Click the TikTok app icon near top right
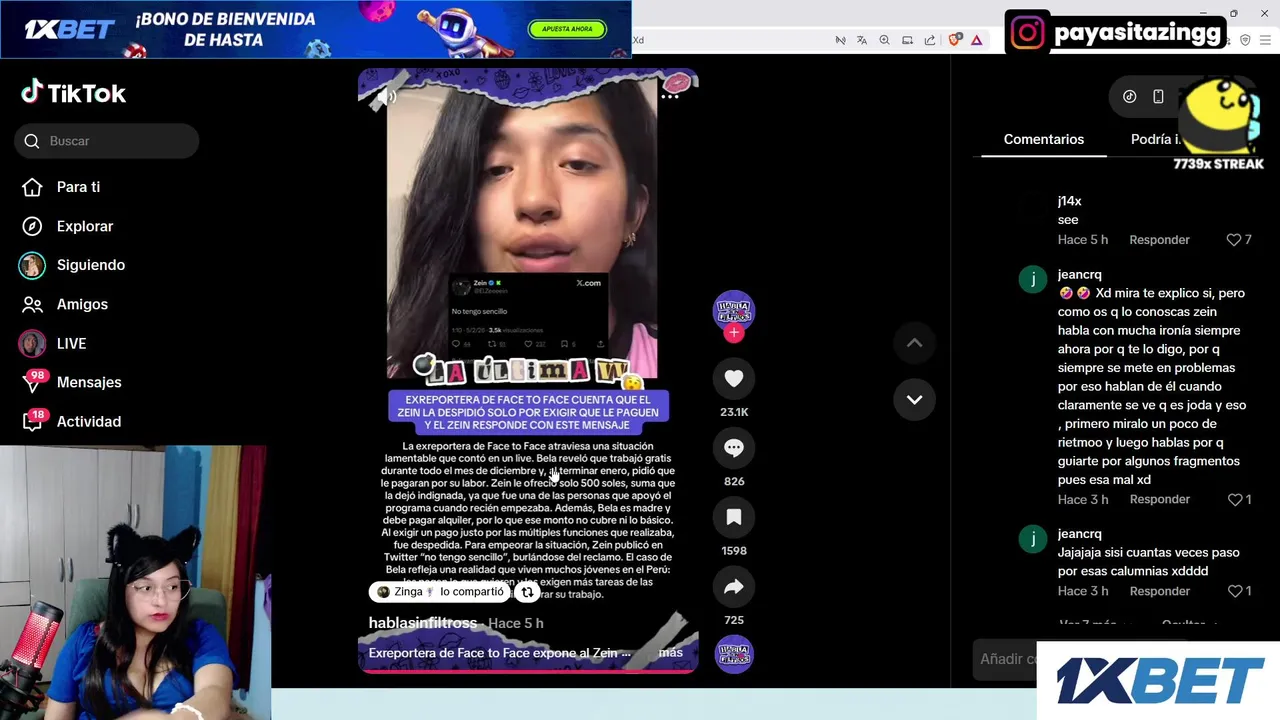The height and width of the screenshot is (720, 1280). click(x=1129, y=97)
